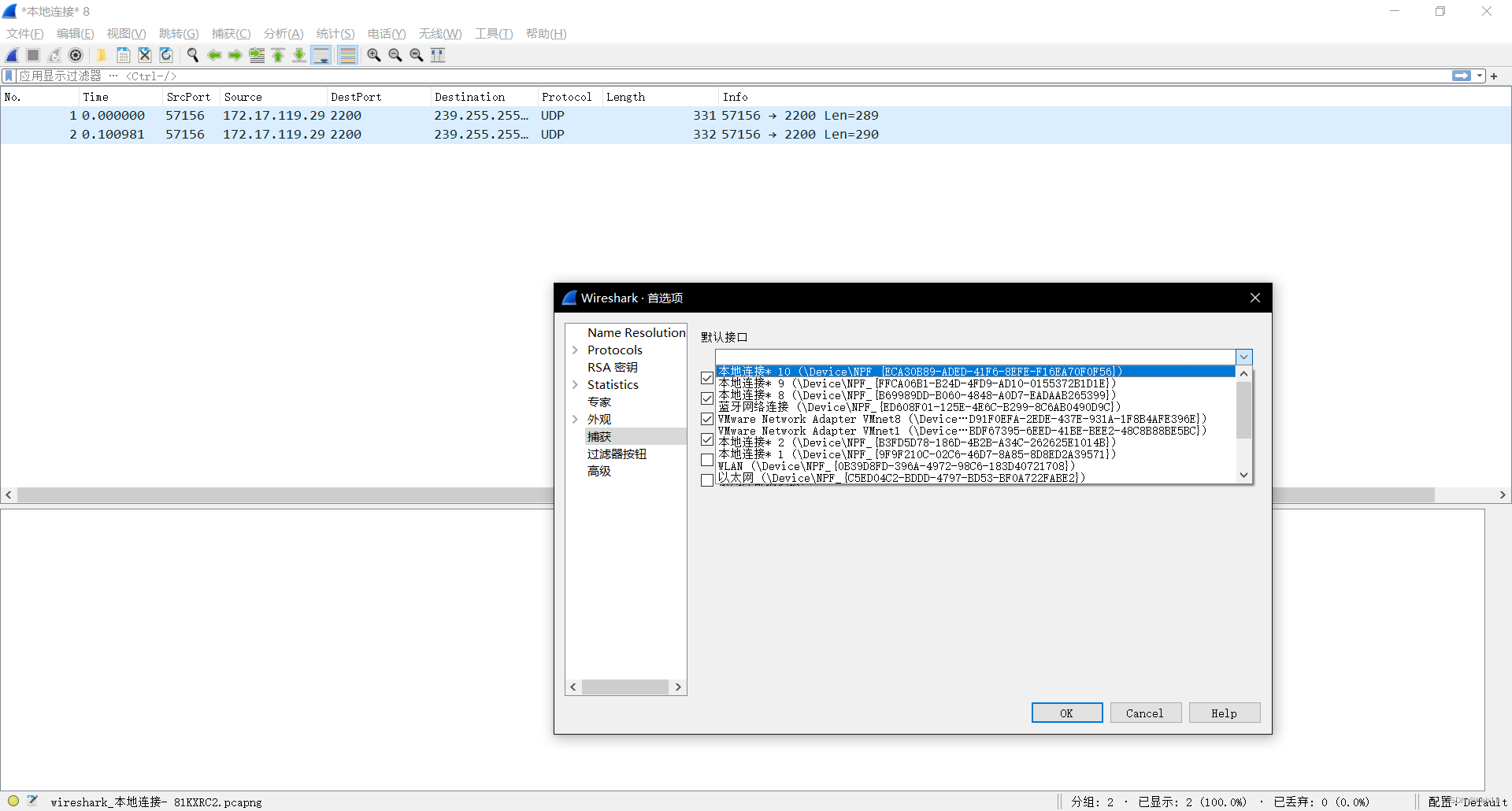
Task: Choose WLAN from interface list
Action: click(975, 466)
